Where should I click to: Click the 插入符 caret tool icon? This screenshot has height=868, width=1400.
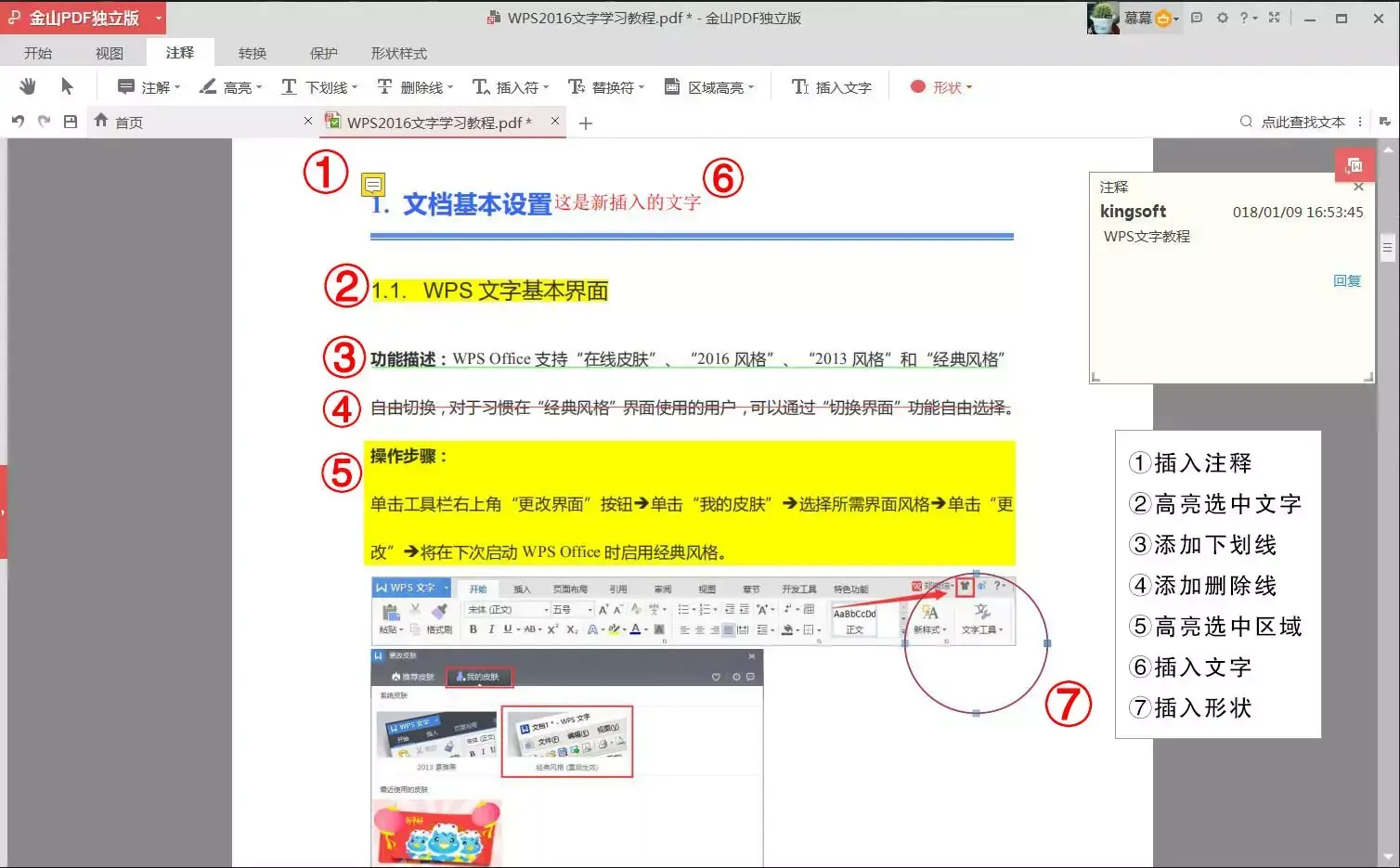(480, 86)
